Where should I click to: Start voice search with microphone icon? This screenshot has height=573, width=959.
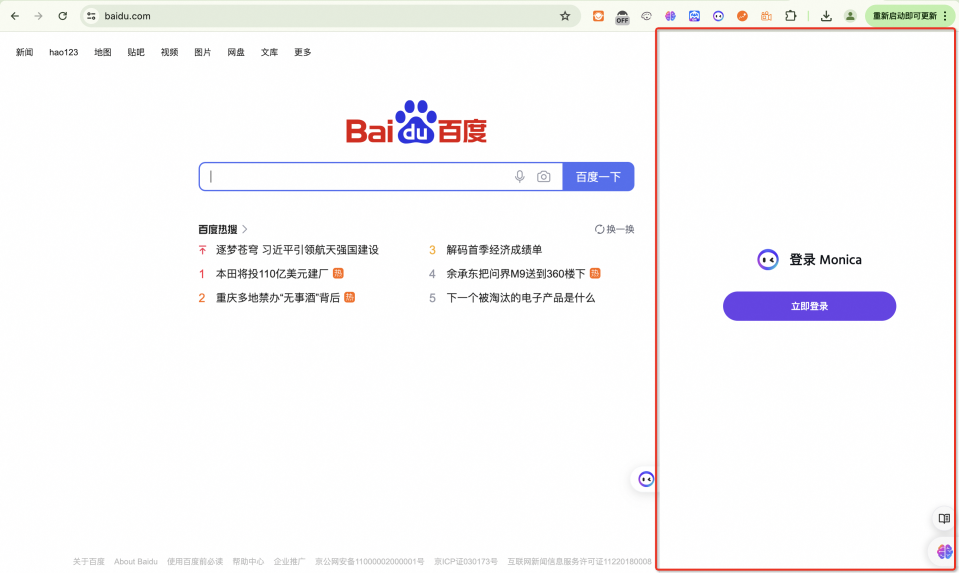pyautogui.click(x=519, y=177)
